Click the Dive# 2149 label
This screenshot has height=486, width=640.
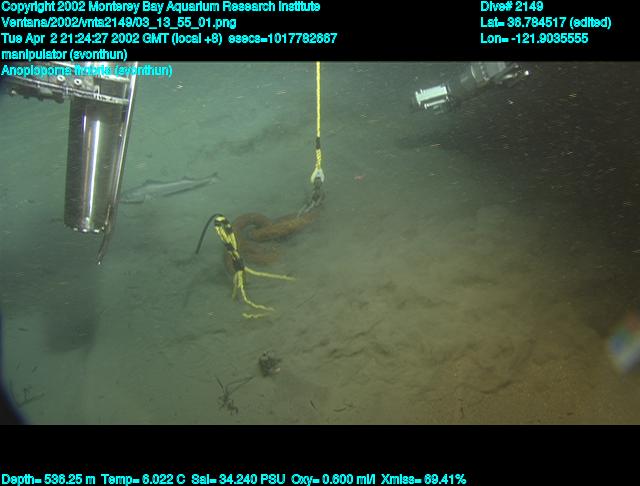point(513,7)
